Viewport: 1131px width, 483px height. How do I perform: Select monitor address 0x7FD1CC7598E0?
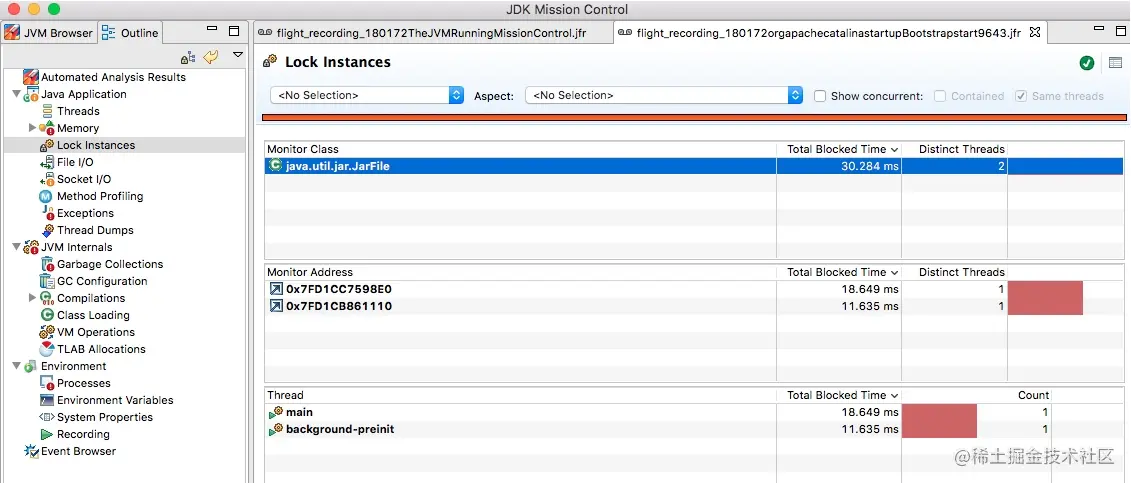click(695, 289)
